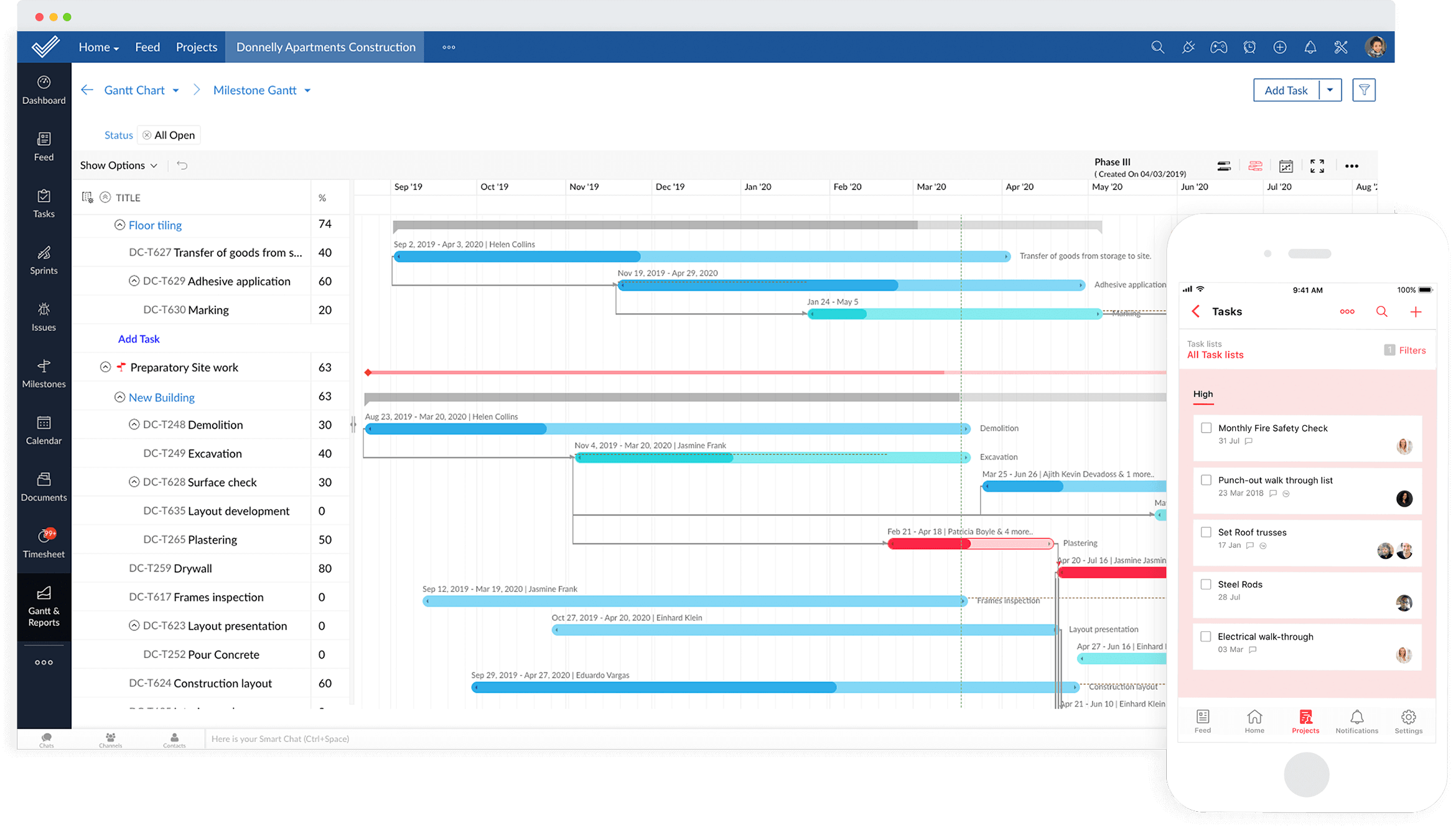Open top bar more menu dots
This screenshot has width=1456, height=828.
449,47
